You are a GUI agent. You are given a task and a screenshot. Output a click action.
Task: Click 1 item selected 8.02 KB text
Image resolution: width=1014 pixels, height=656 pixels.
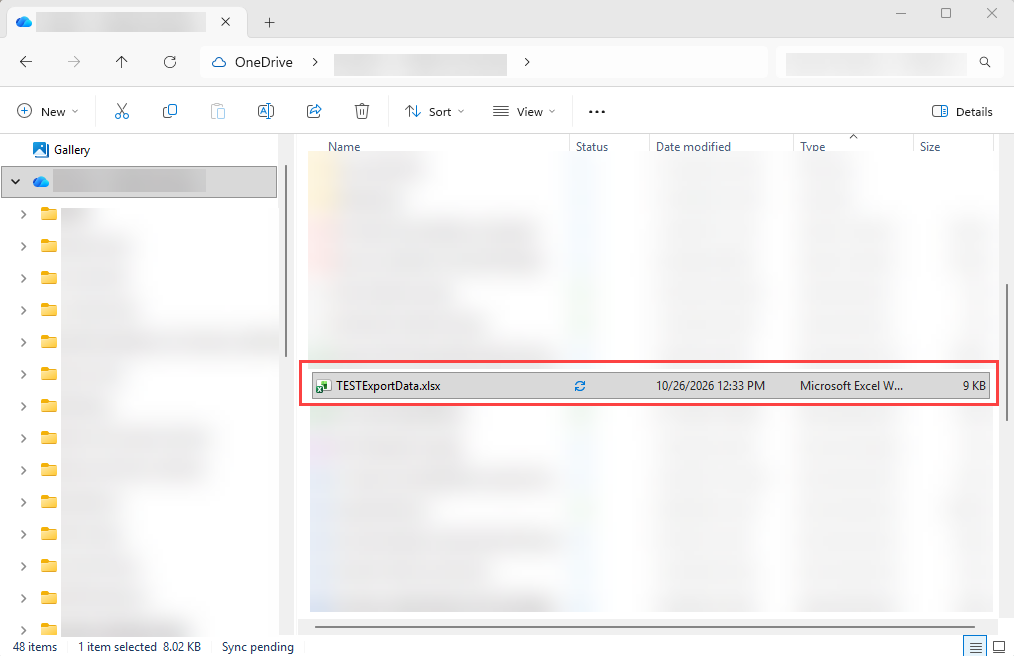click(x=140, y=647)
